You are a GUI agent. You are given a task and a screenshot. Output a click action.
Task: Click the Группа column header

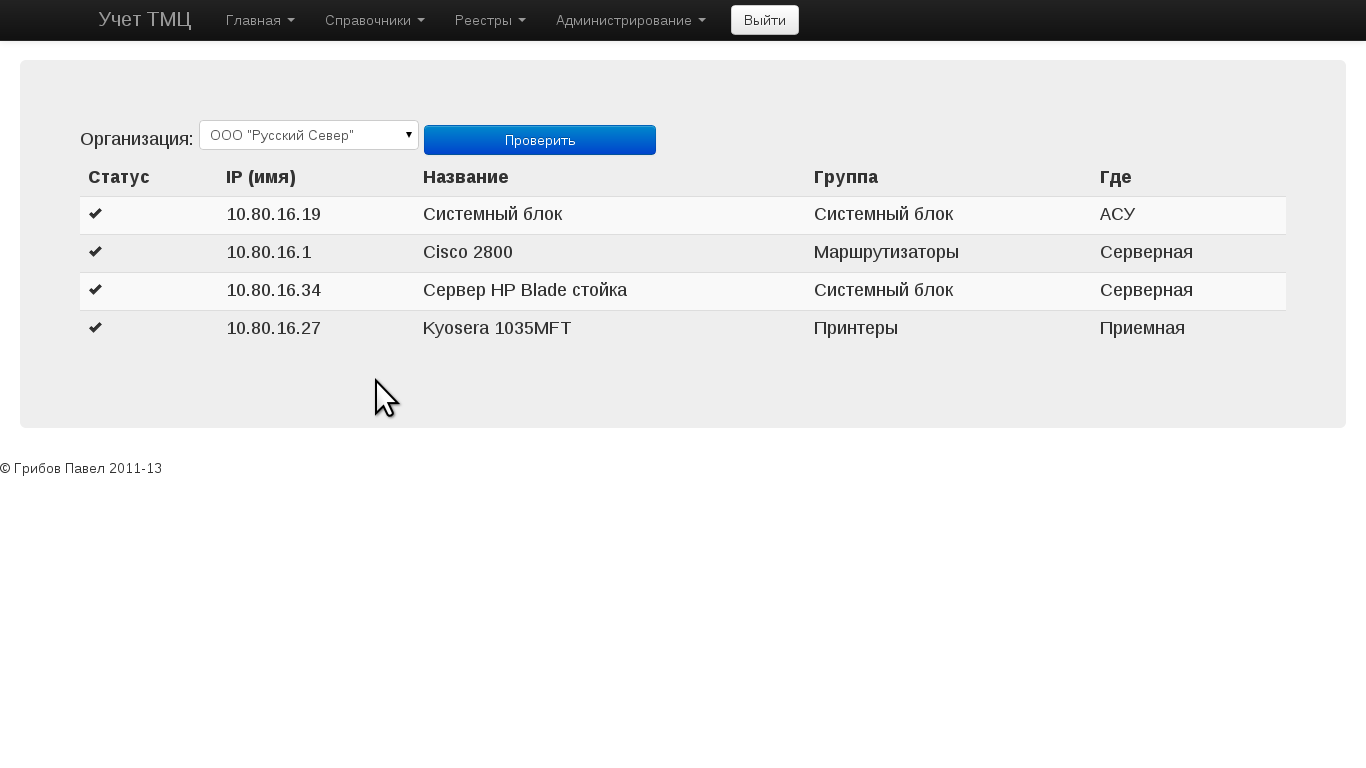pyautogui.click(x=846, y=177)
